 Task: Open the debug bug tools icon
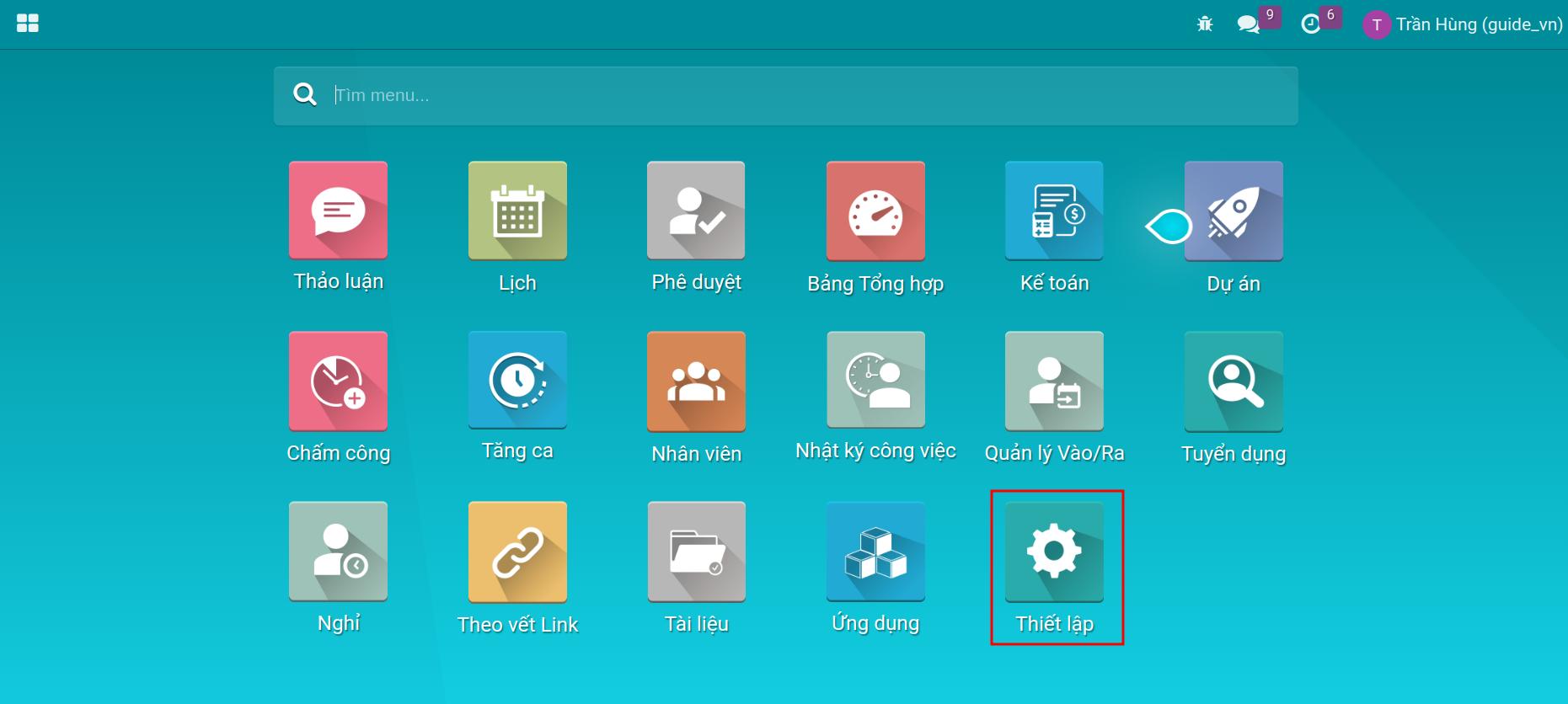[1205, 24]
